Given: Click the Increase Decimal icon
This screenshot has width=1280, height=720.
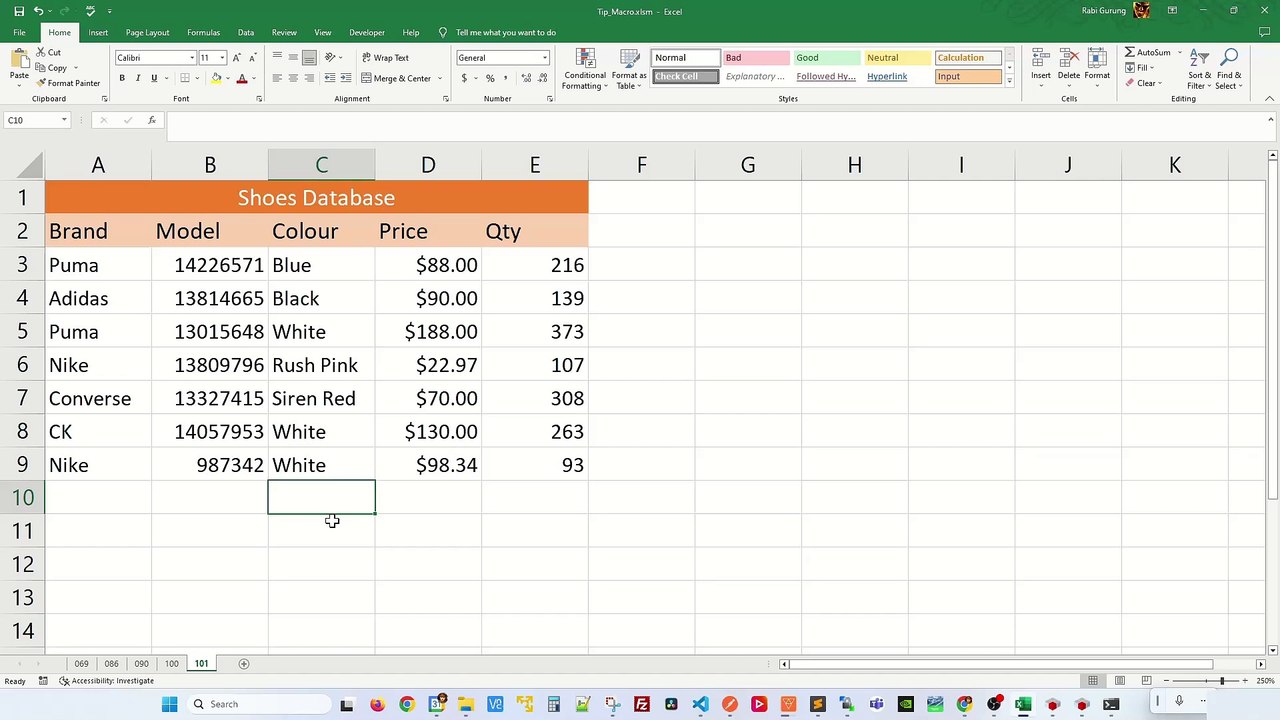Looking at the screenshot, I should pyautogui.click(x=527, y=78).
